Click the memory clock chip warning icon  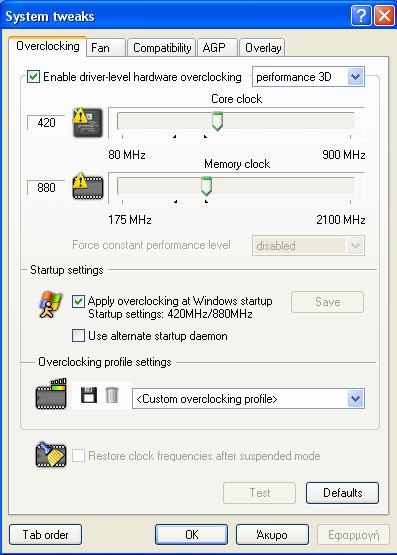tap(88, 187)
